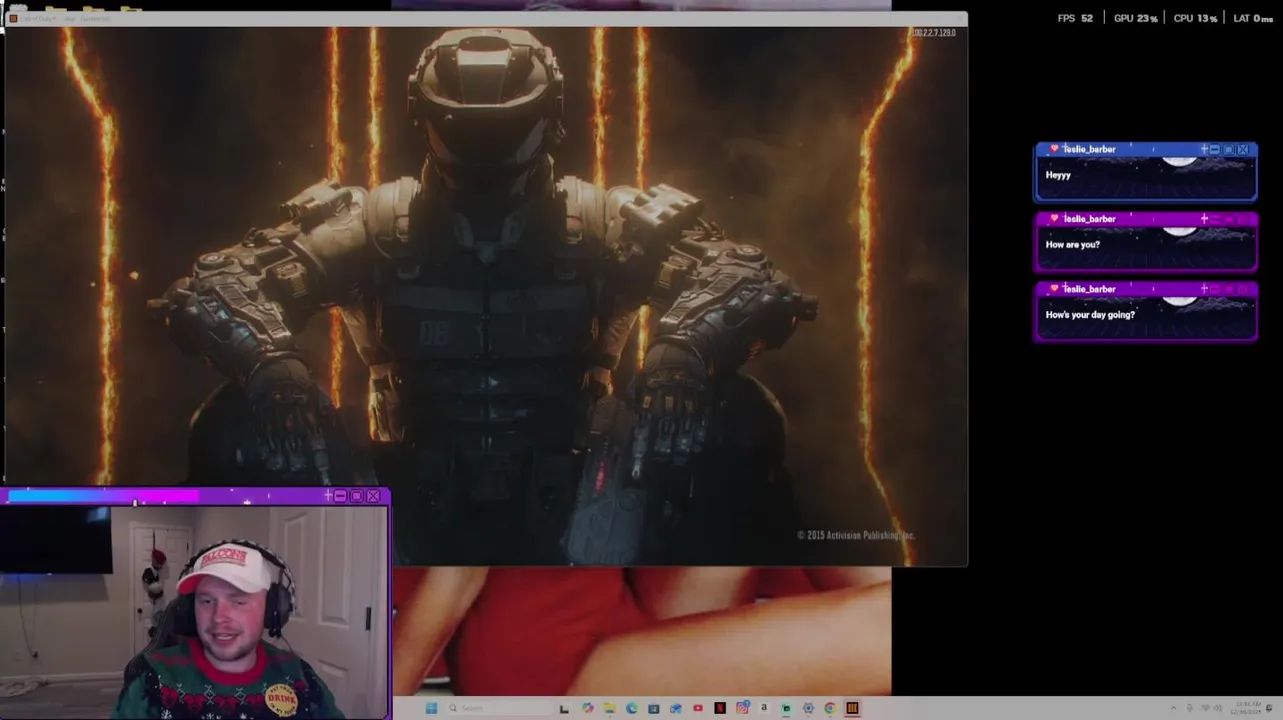Close the Heyyy chat card
The height and width of the screenshot is (720, 1283).
[x=1243, y=149]
